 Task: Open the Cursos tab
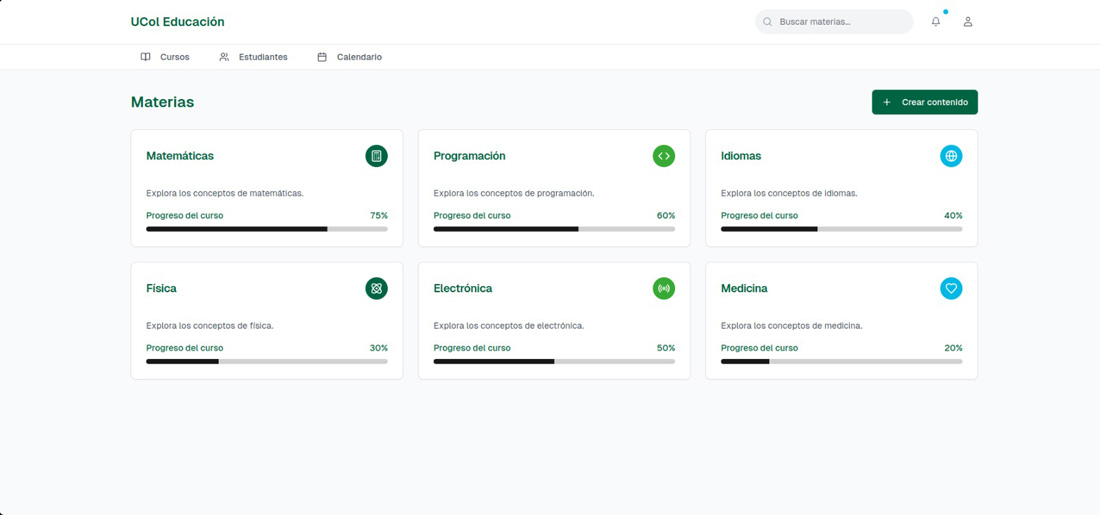[165, 57]
